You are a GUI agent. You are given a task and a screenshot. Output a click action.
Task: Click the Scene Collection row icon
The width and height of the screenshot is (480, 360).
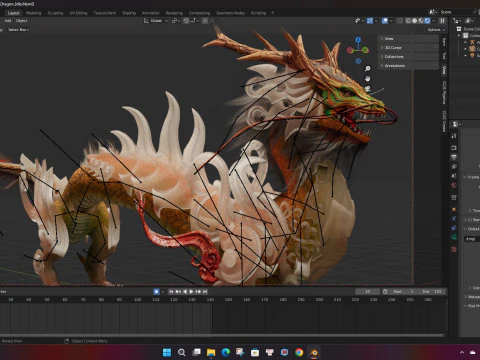[x=459, y=29]
